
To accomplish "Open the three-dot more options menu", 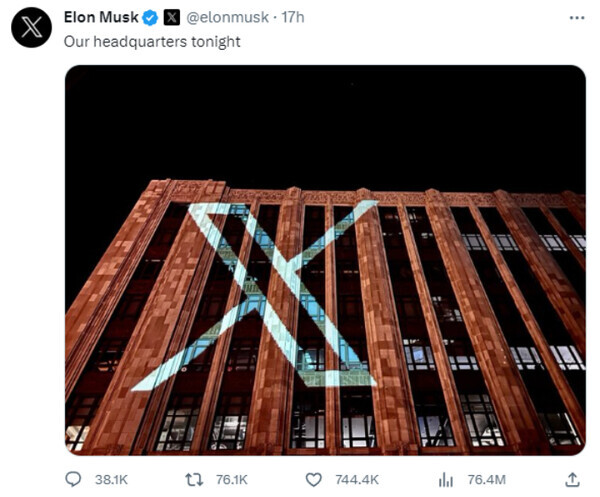I will pyautogui.click(x=576, y=18).
